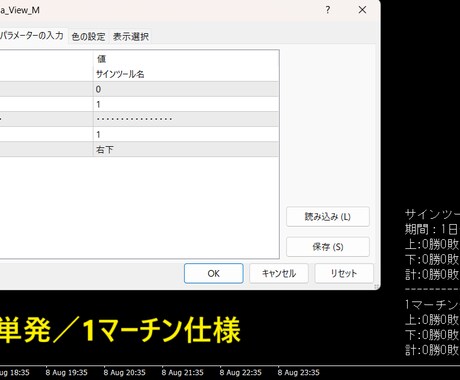Select the サインツール名 value cell

(186, 74)
